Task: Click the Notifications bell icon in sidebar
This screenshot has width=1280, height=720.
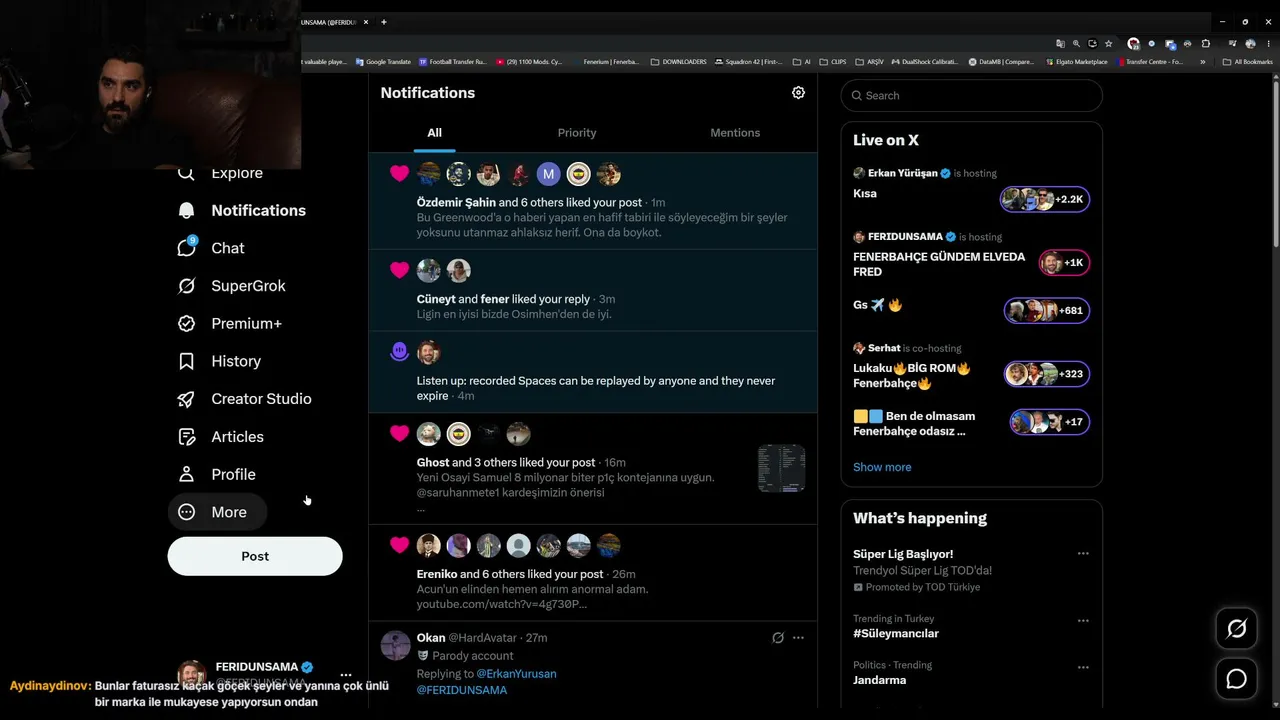Action: (186, 210)
